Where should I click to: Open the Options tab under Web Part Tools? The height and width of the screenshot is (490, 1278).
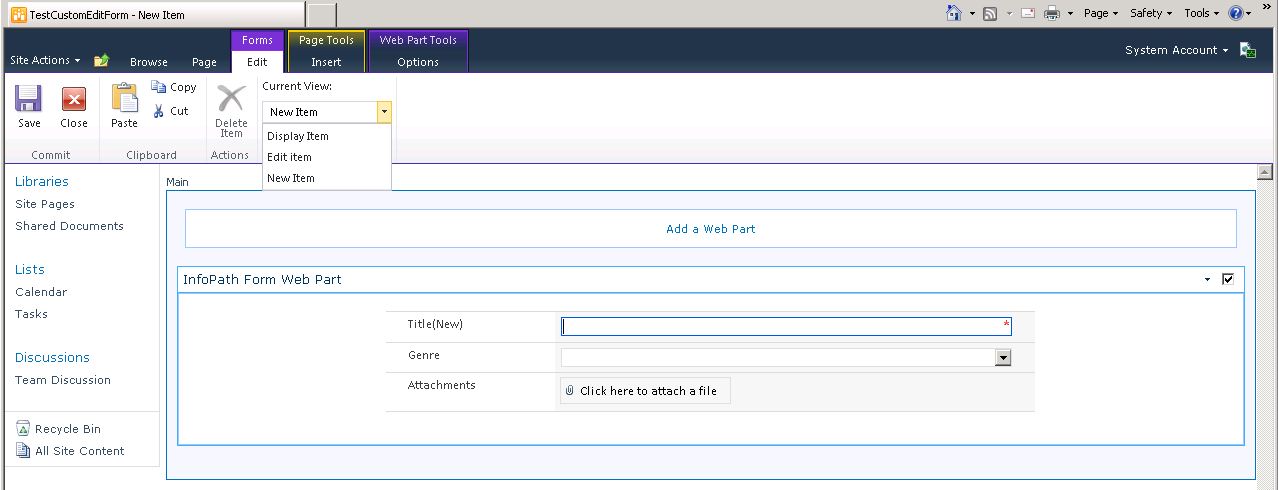[418, 62]
